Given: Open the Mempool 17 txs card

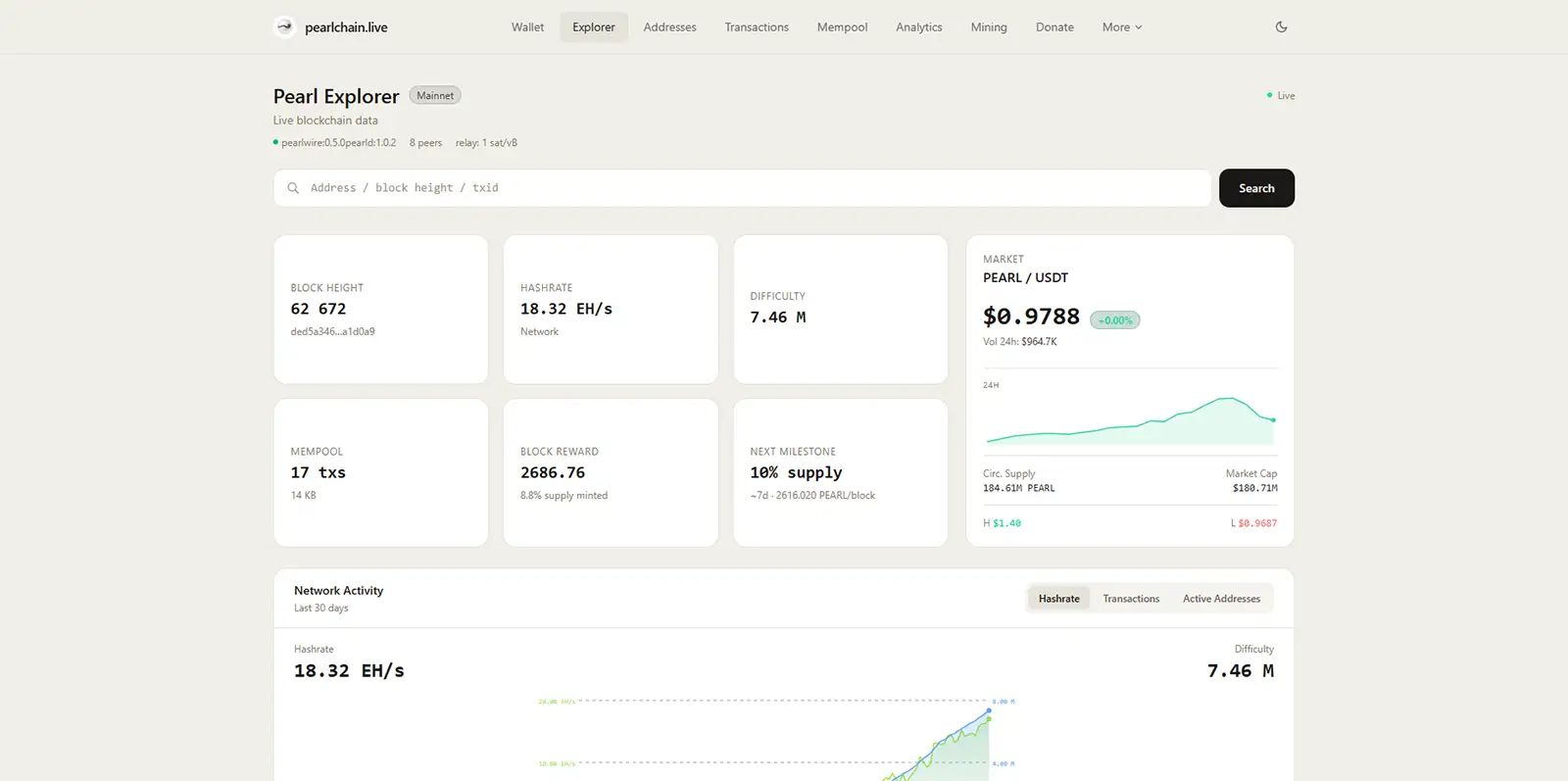Looking at the screenshot, I should [381, 472].
